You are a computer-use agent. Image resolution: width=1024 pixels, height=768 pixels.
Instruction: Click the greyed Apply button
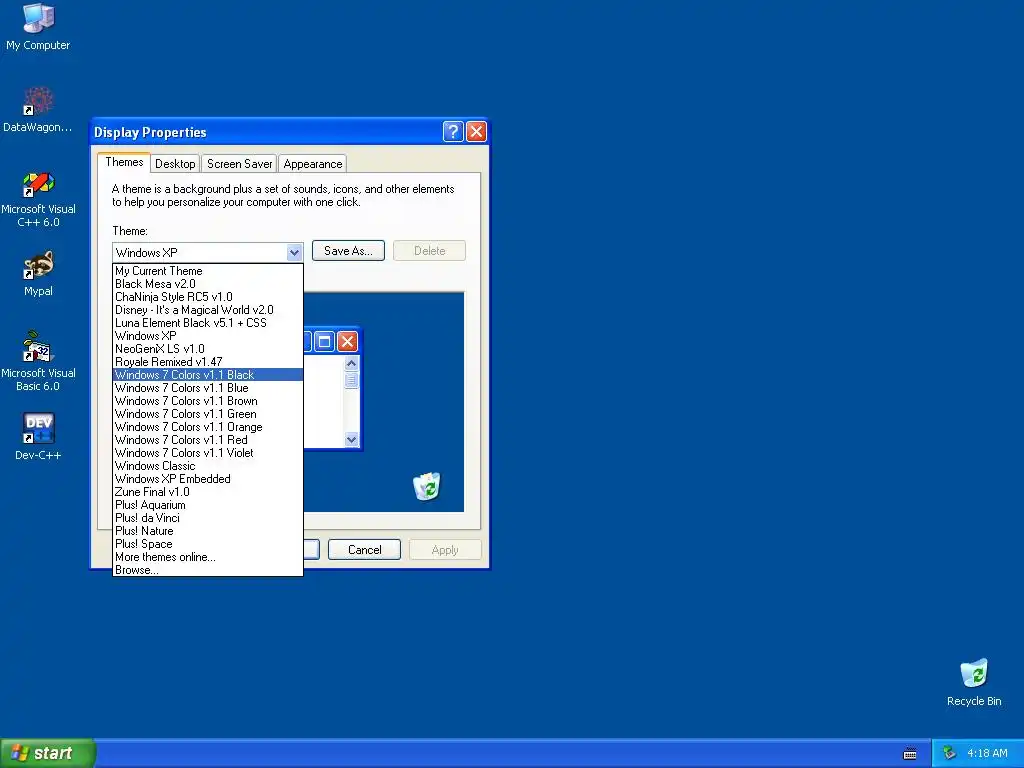(x=445, y=550)
